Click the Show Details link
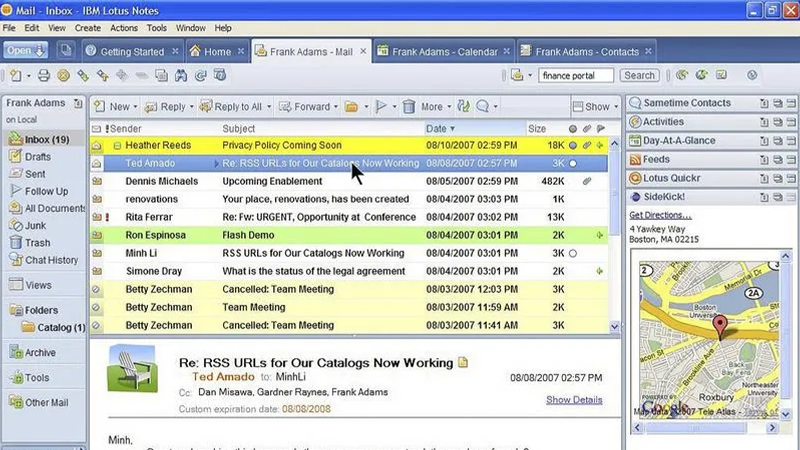The height and width of the screenshot is (450, 800). (574, 400)
